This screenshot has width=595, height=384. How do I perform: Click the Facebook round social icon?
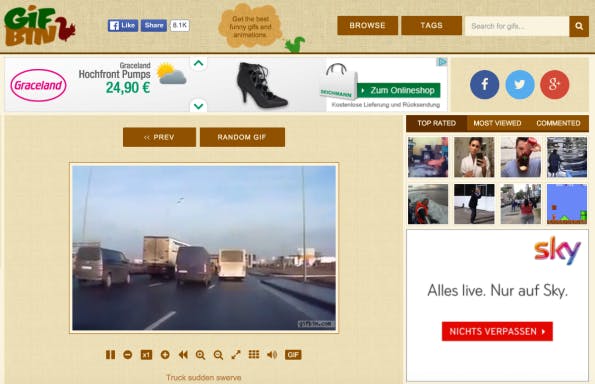(x=485, y=85)
